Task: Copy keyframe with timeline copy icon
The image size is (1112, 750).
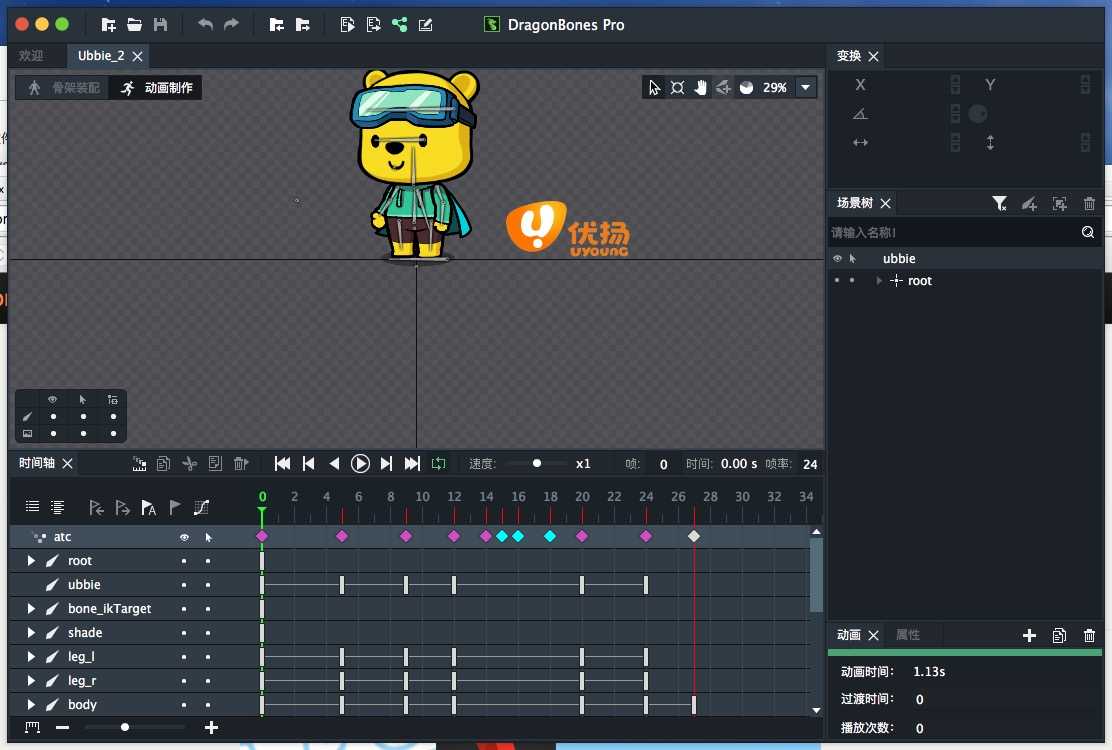Action: [163, 464]
